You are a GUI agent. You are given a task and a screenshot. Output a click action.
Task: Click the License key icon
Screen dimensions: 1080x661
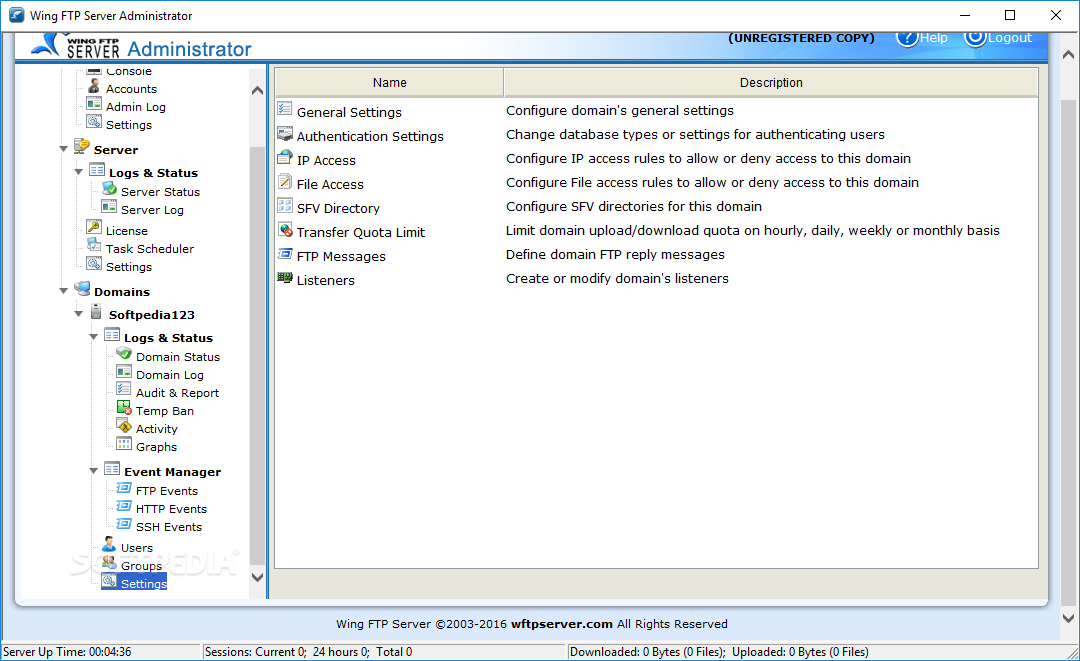(94, 227)
